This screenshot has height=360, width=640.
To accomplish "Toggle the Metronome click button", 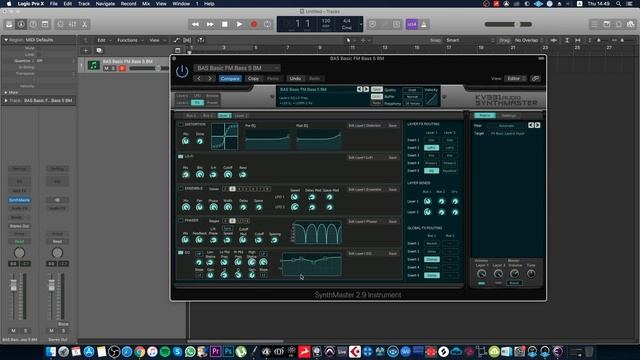I will coord(424,24).
